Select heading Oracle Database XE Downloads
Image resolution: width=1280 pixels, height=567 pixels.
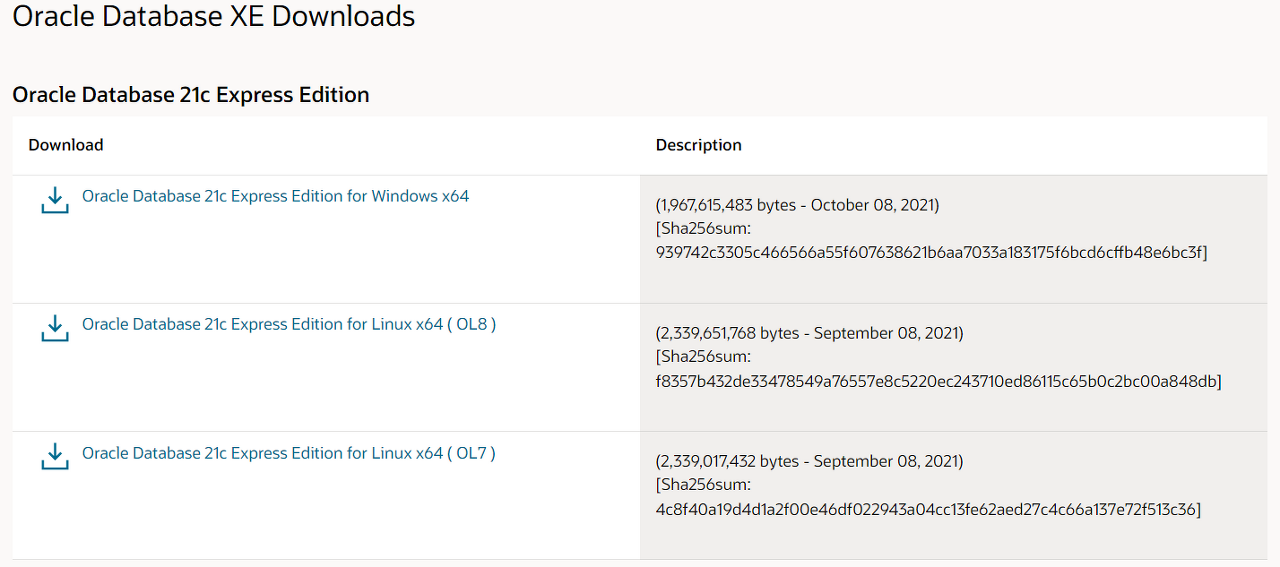click(214, 16)
